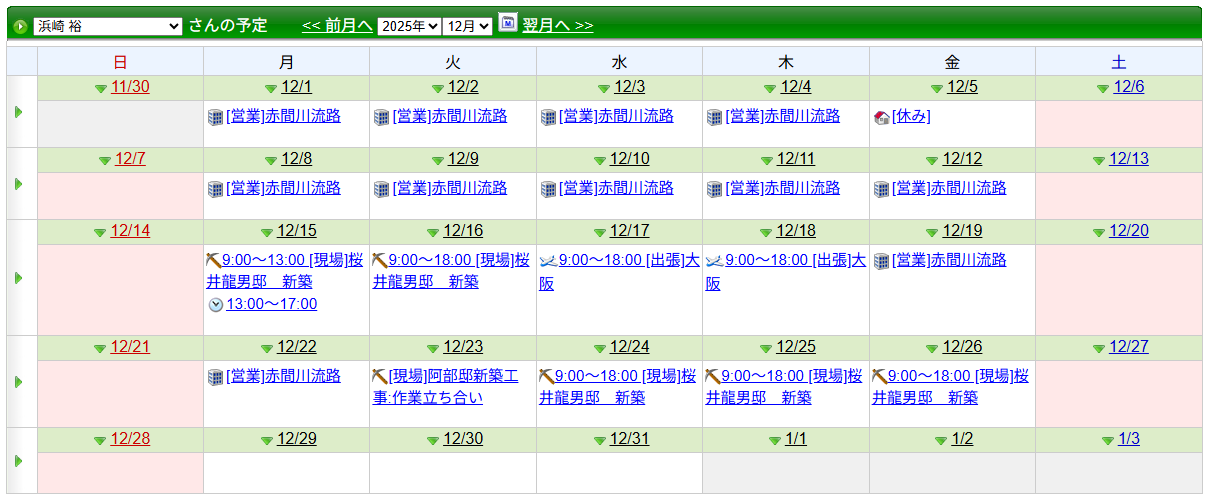
Task: Go to next month via 翌月へ
Action: (557, 25)
